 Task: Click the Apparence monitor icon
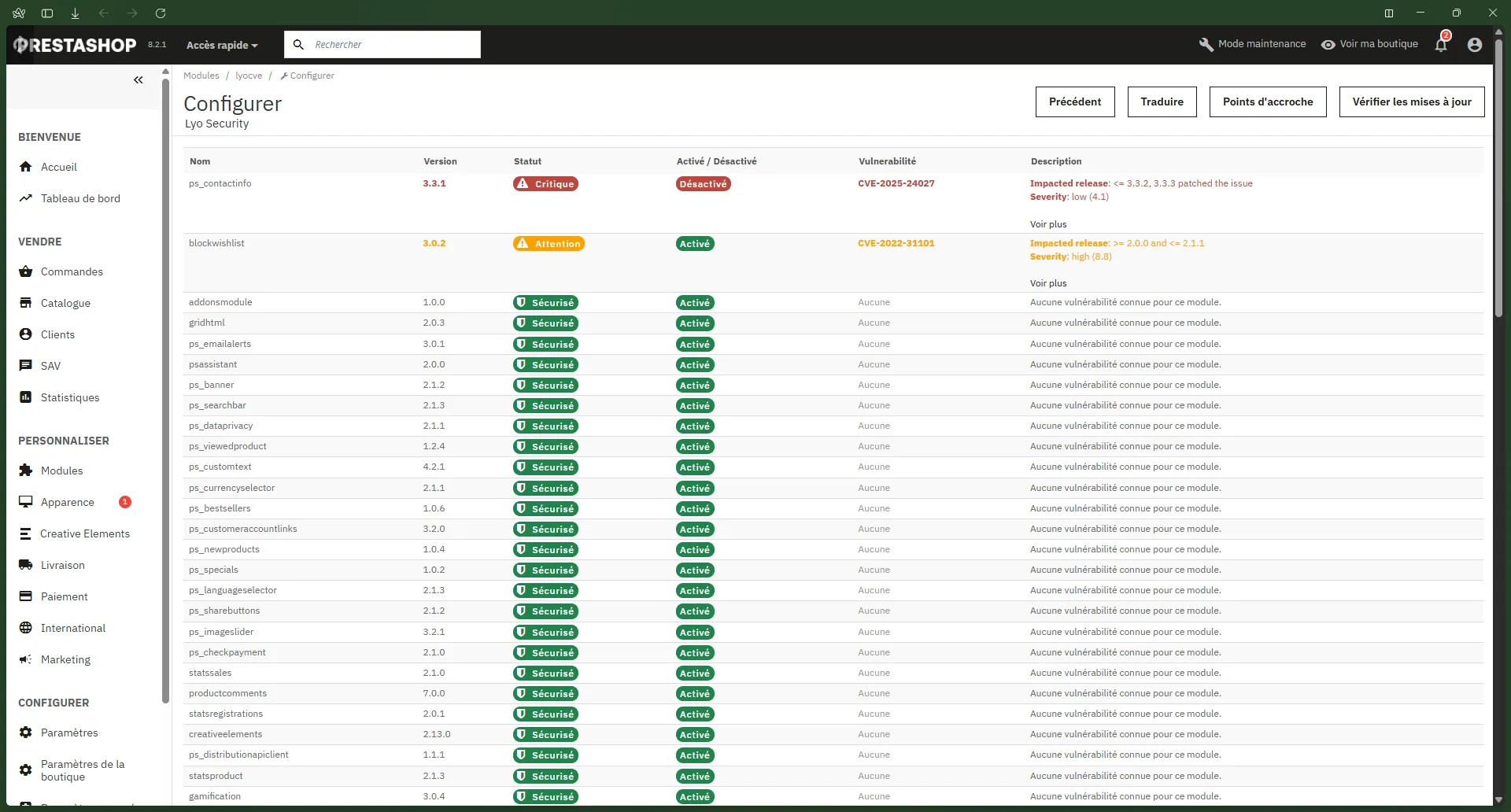click(x=26, y=502)
